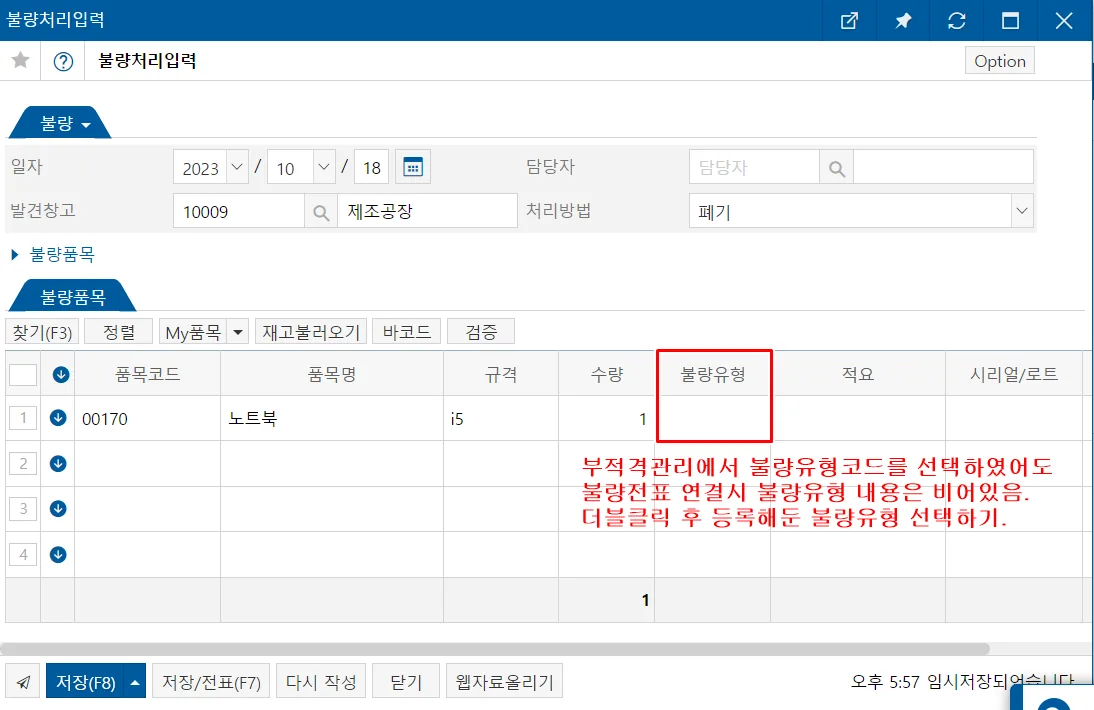Screen dimensions: 1094x710
Task: Open the 처리방법 폐기 dropdown
Action: point(1021,211)
